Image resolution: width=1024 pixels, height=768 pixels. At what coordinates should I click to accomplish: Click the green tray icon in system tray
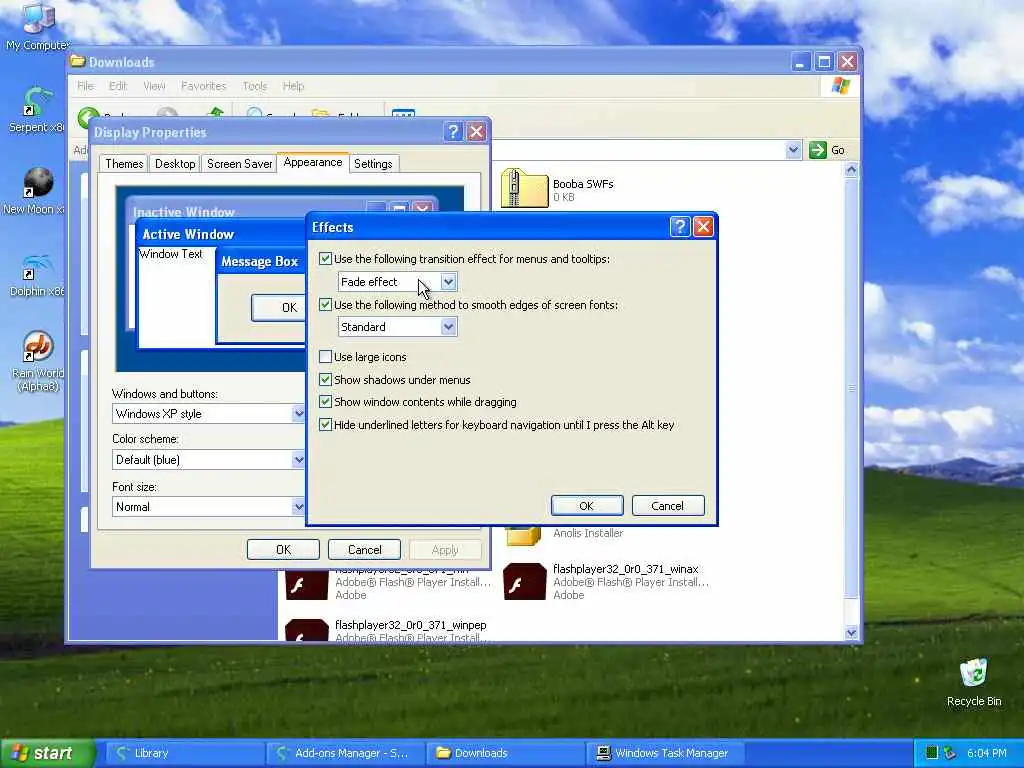click(x=932, y=753)
